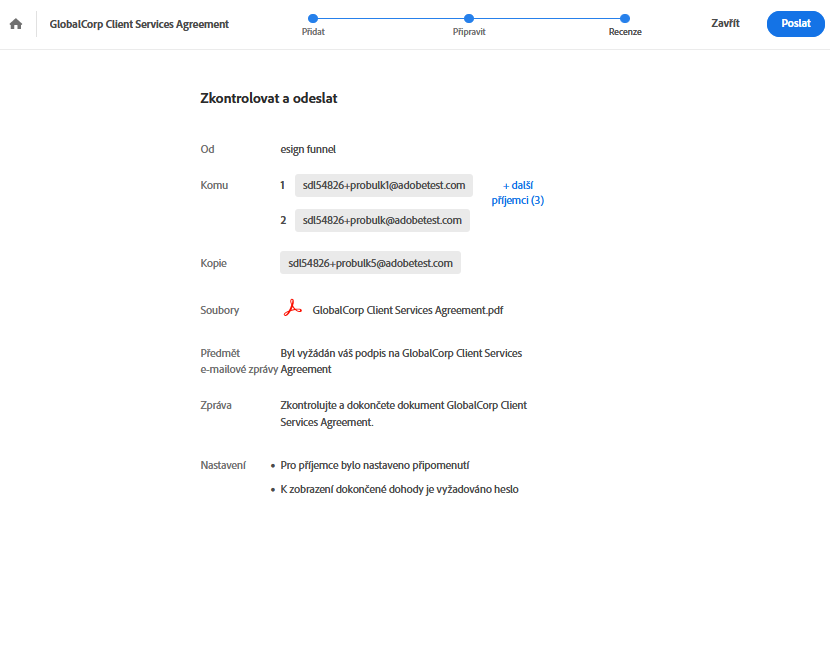The image size is (830, 657).
Task: Click the Soubory label
Action: tap(220, 310)
